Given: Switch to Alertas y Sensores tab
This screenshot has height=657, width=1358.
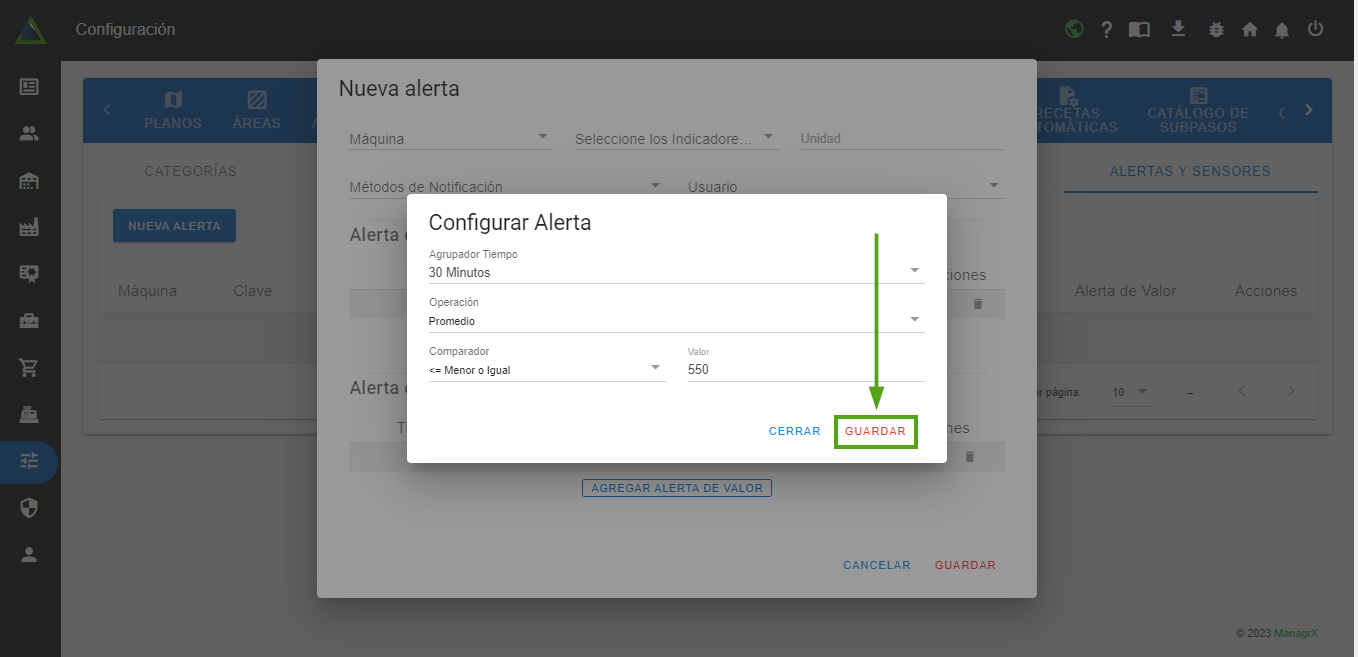Looking at the screenshot, I should point(1190,171).
